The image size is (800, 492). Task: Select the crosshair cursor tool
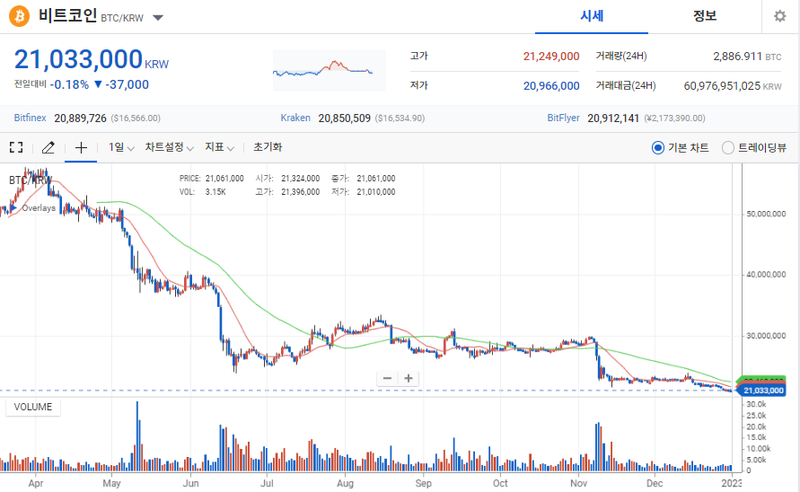pyautogui.click(x=81, y=147)
